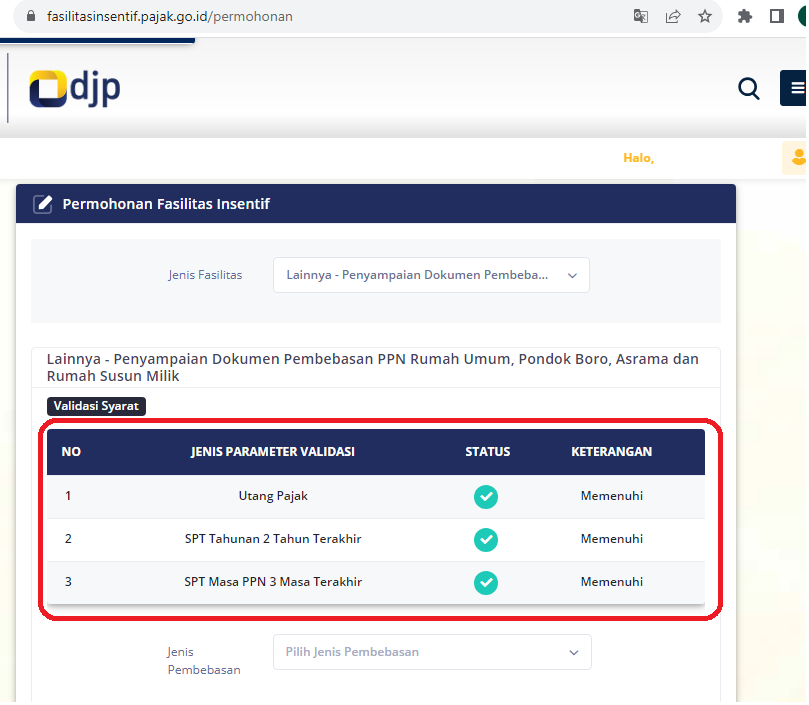Click the translate page icon in address bar
The height and width of the screenshot is (705, 809).
641,16
